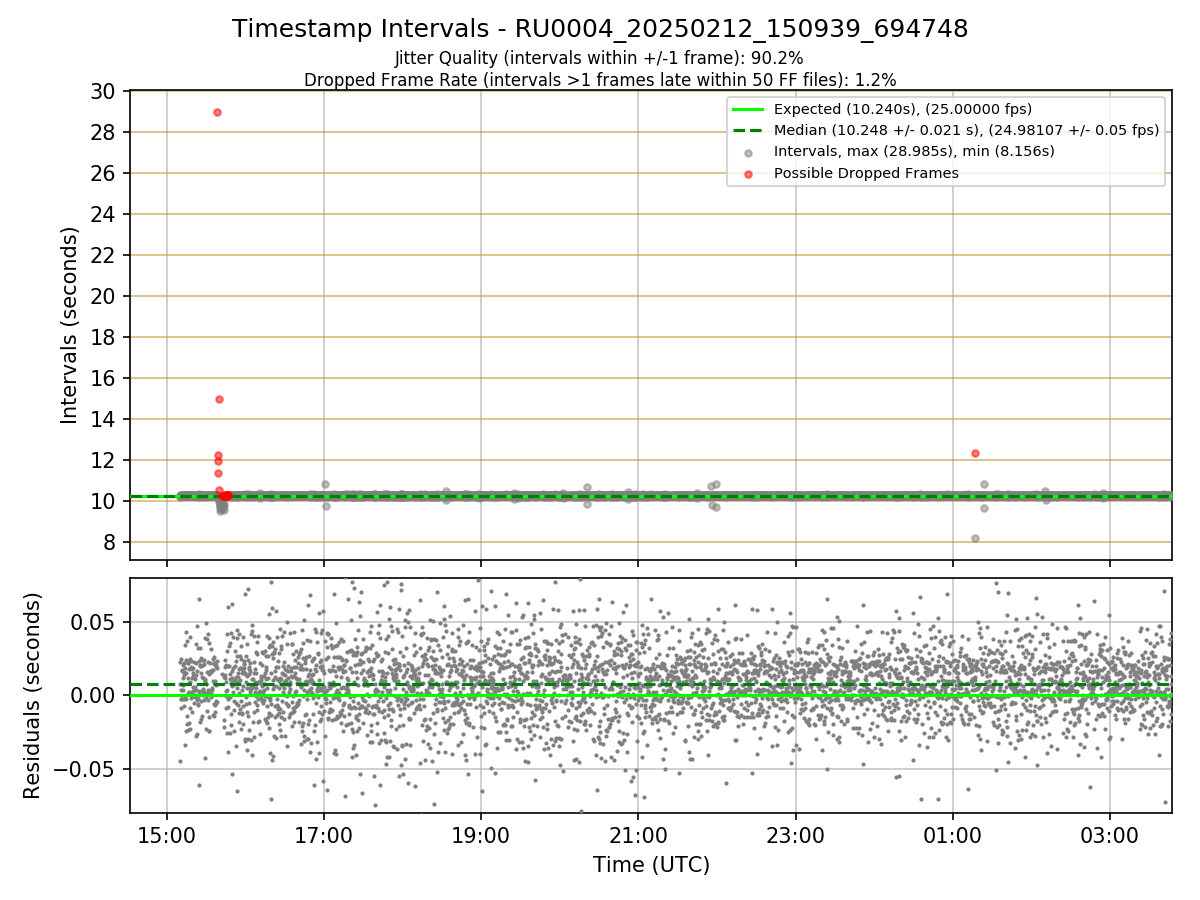Click the 'Dropped Frame Rate' 1.2% subtitle line

(x=600, y=79)
